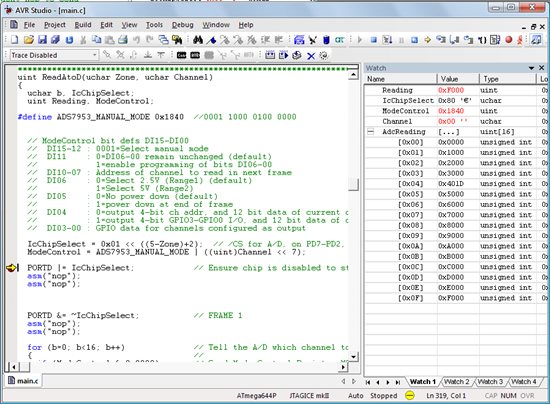Open the View menu
The height and width of the screenshot is (404, 550).
[x=129, y=25]
